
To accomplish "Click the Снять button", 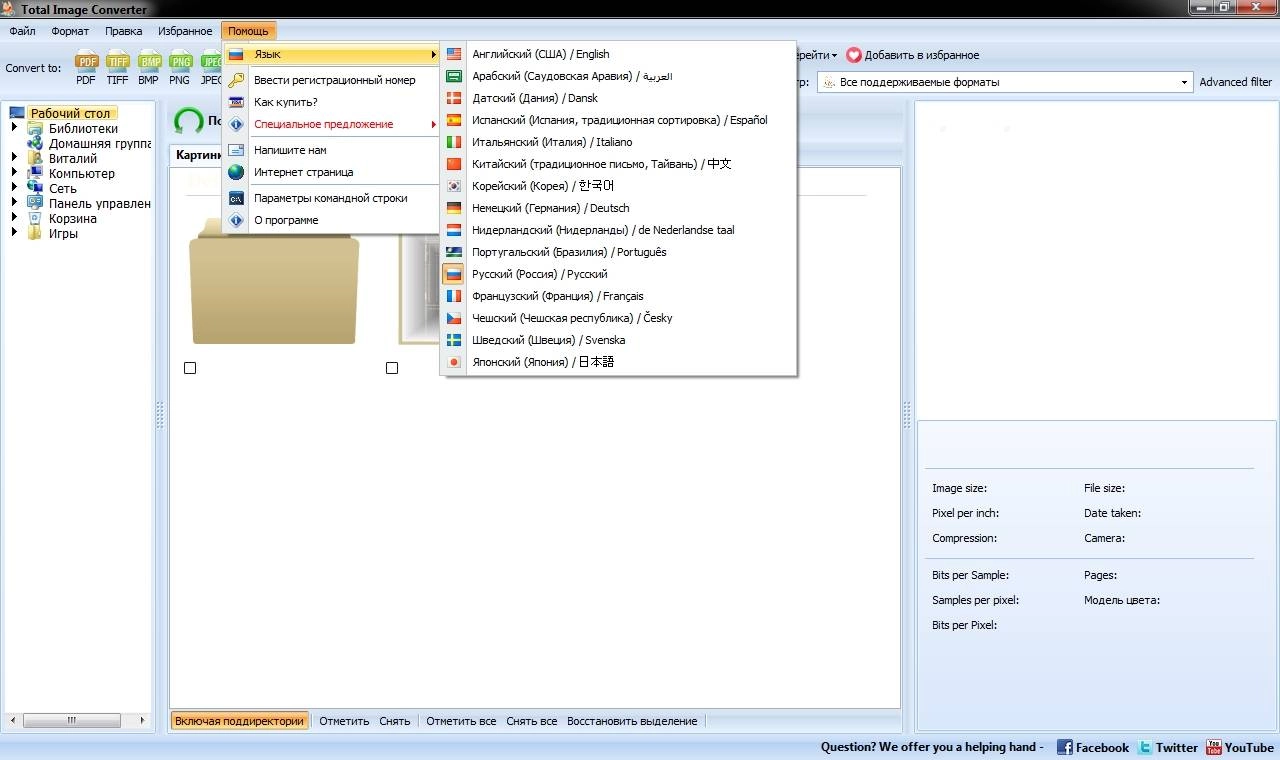I will 395,721.
